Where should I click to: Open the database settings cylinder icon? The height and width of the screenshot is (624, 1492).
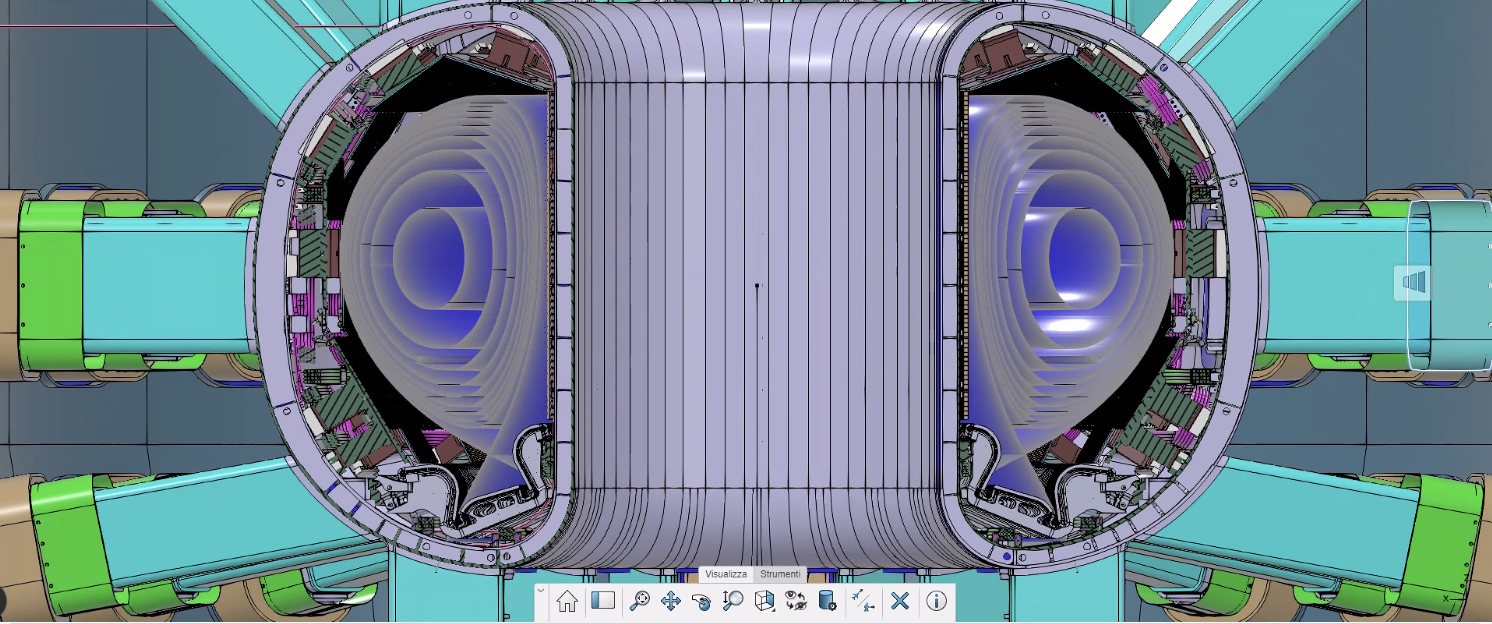(x=827, y=601)
